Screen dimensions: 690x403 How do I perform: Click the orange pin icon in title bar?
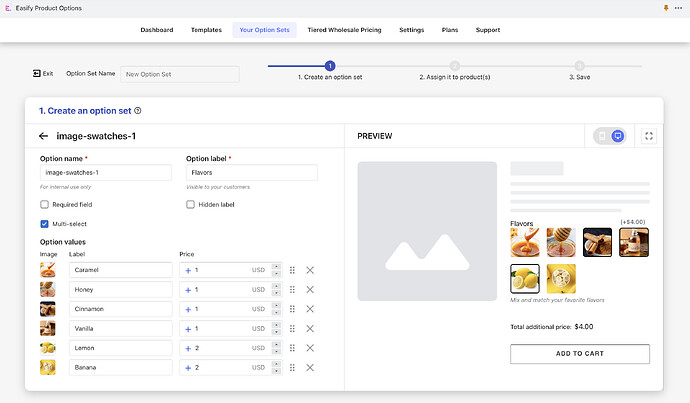point(666,8)
